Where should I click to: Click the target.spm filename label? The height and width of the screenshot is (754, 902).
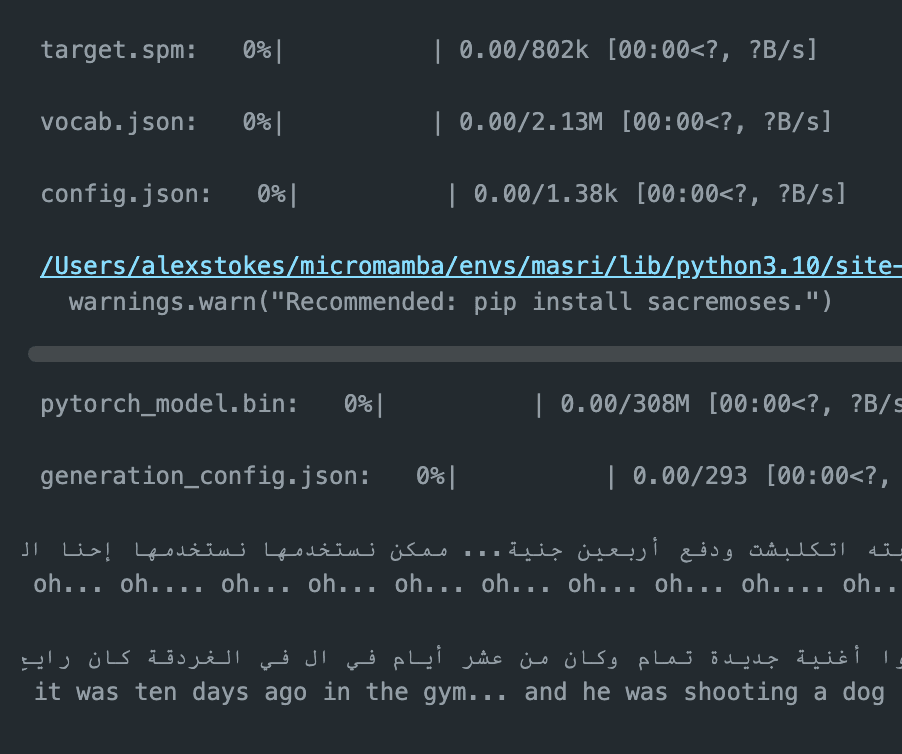pos(119,50)
